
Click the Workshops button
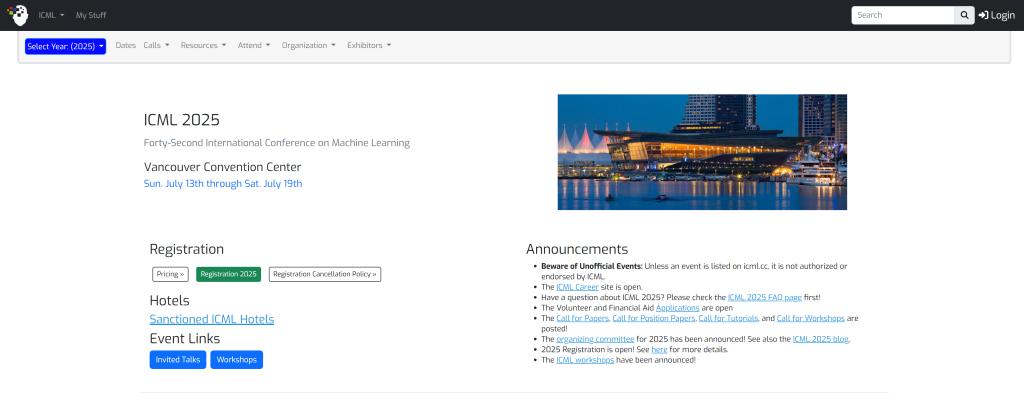(236, 360)
